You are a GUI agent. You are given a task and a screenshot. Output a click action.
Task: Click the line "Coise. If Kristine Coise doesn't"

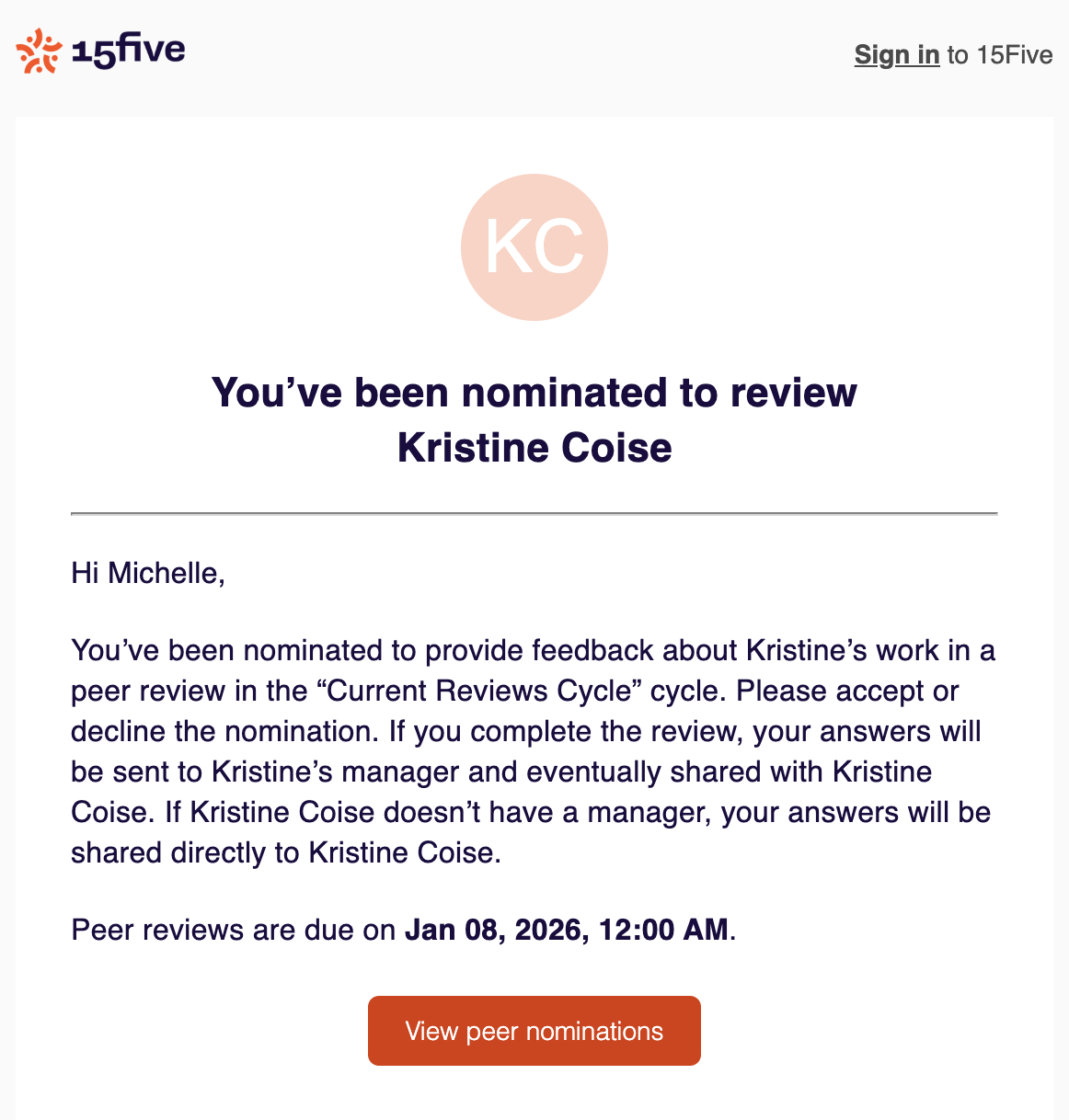point(276,813)
